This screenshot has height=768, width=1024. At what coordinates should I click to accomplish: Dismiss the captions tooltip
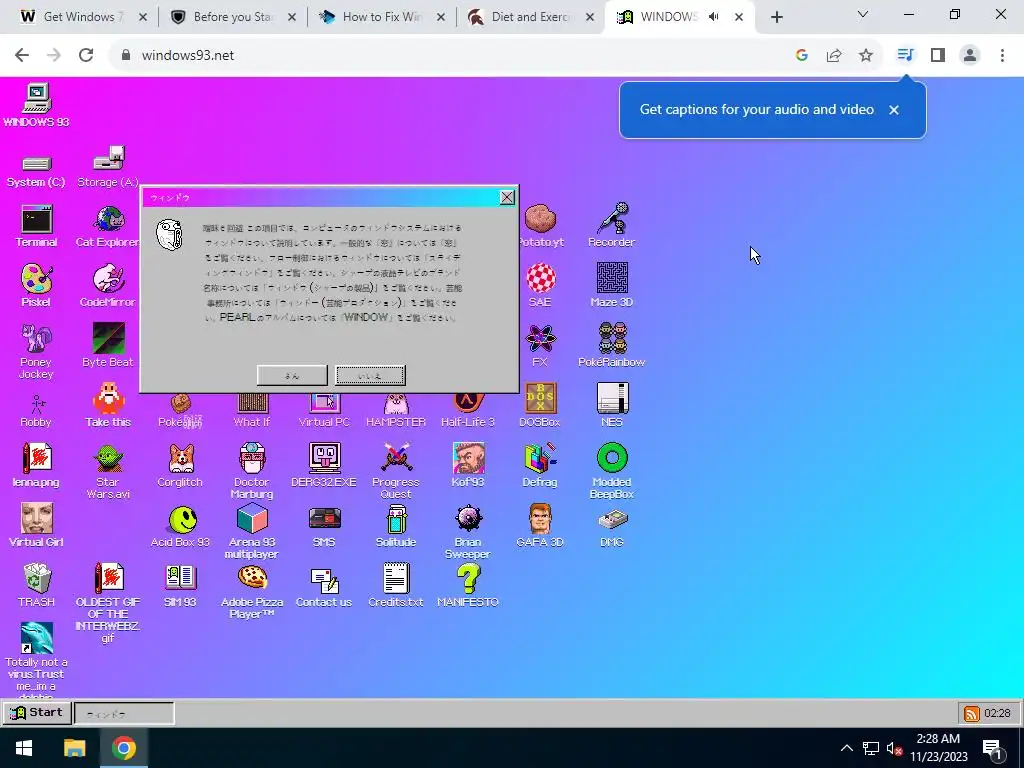(894, 110)
